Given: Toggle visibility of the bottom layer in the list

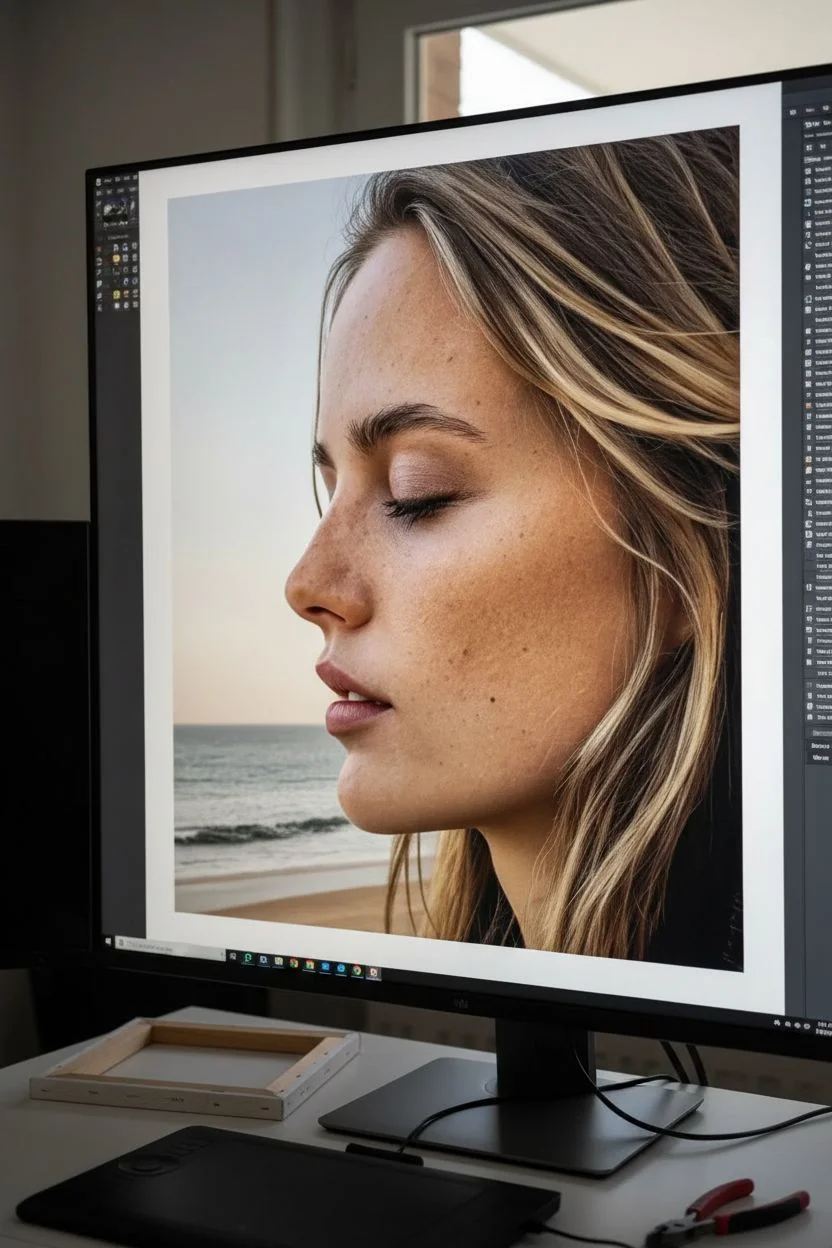Looking at the screenshot, I should [810, 716].
